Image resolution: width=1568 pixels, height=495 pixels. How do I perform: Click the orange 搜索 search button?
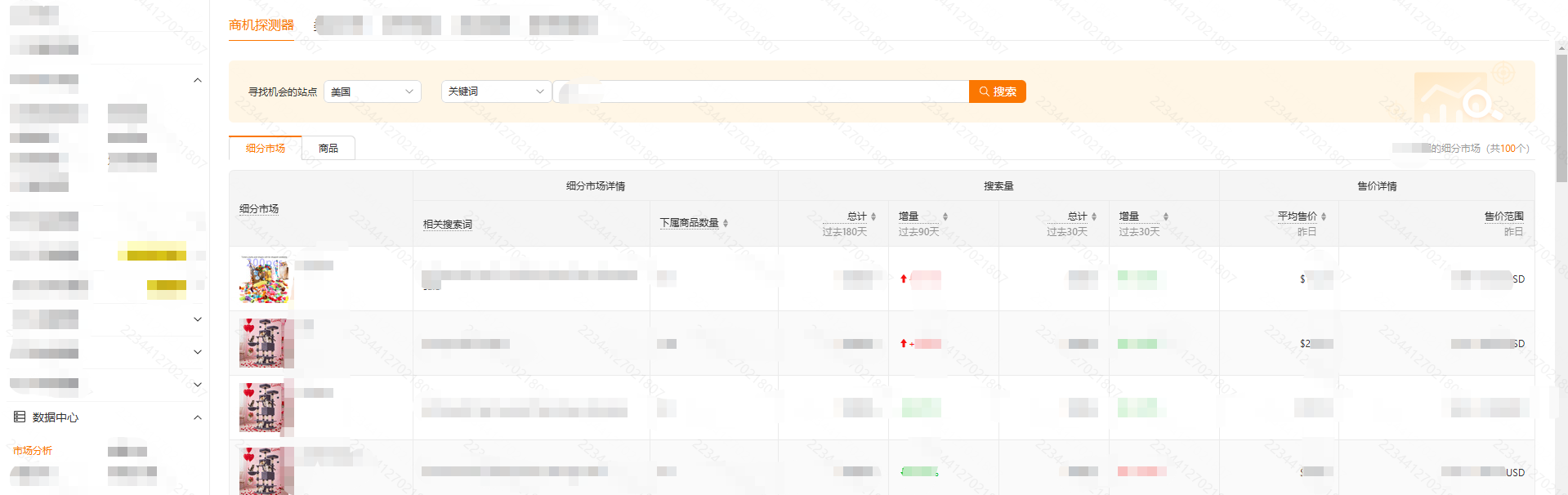click(x=997, y=91)
